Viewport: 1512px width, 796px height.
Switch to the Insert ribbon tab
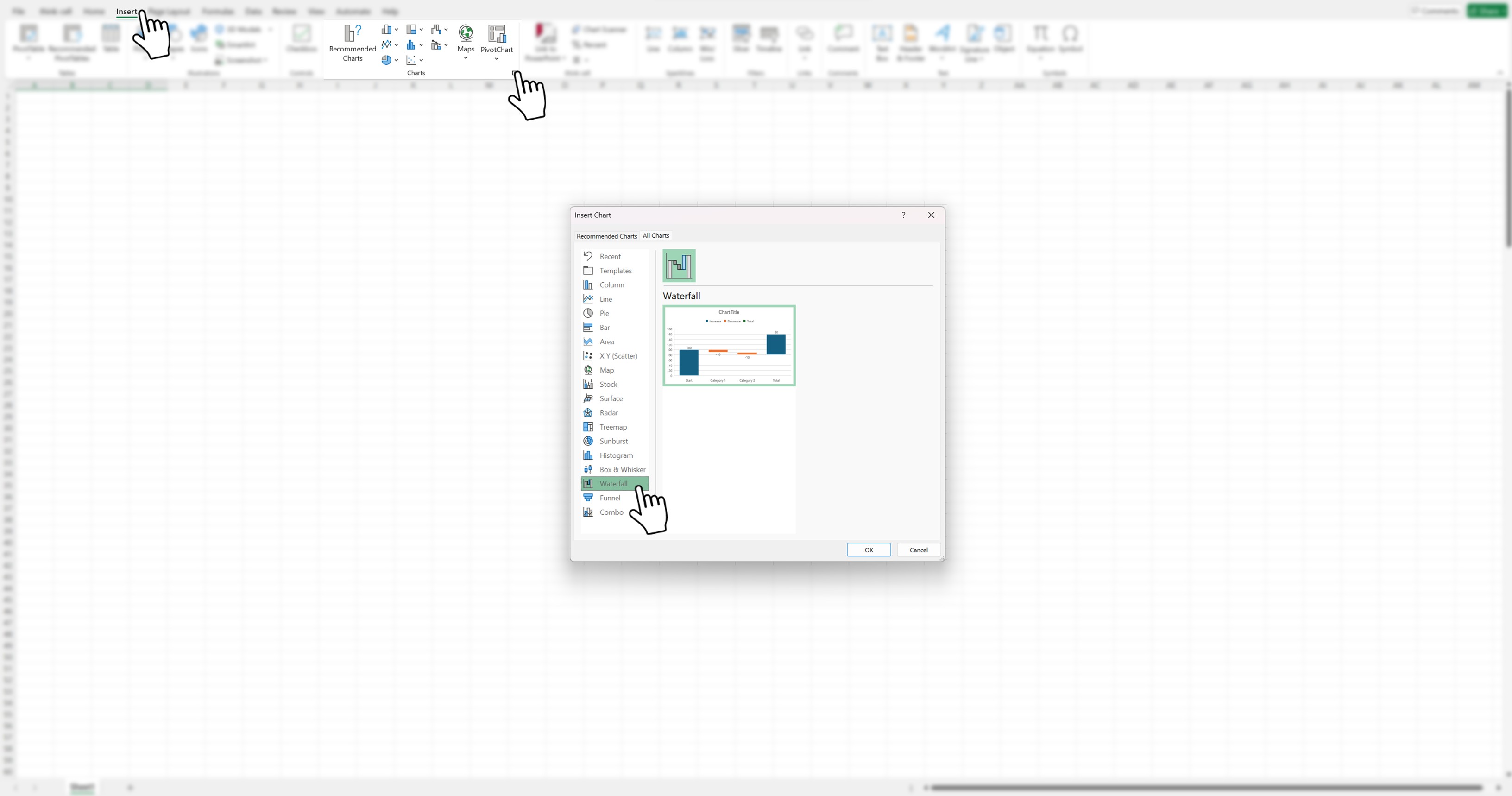[126, 11]
